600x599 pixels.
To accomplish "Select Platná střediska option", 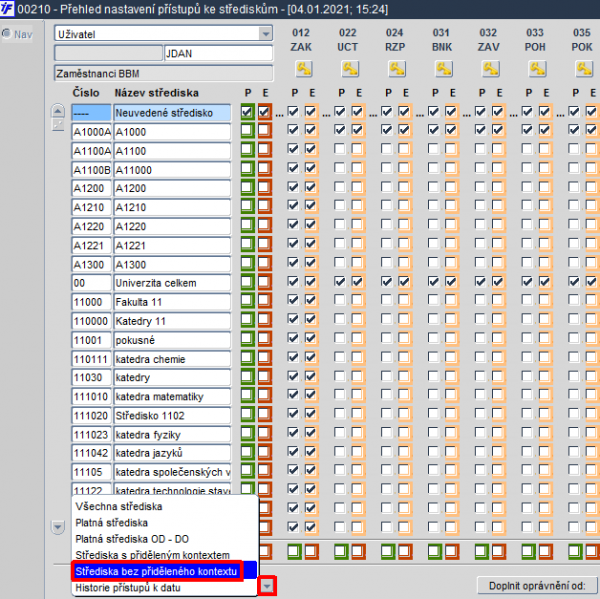I will 165,522.
